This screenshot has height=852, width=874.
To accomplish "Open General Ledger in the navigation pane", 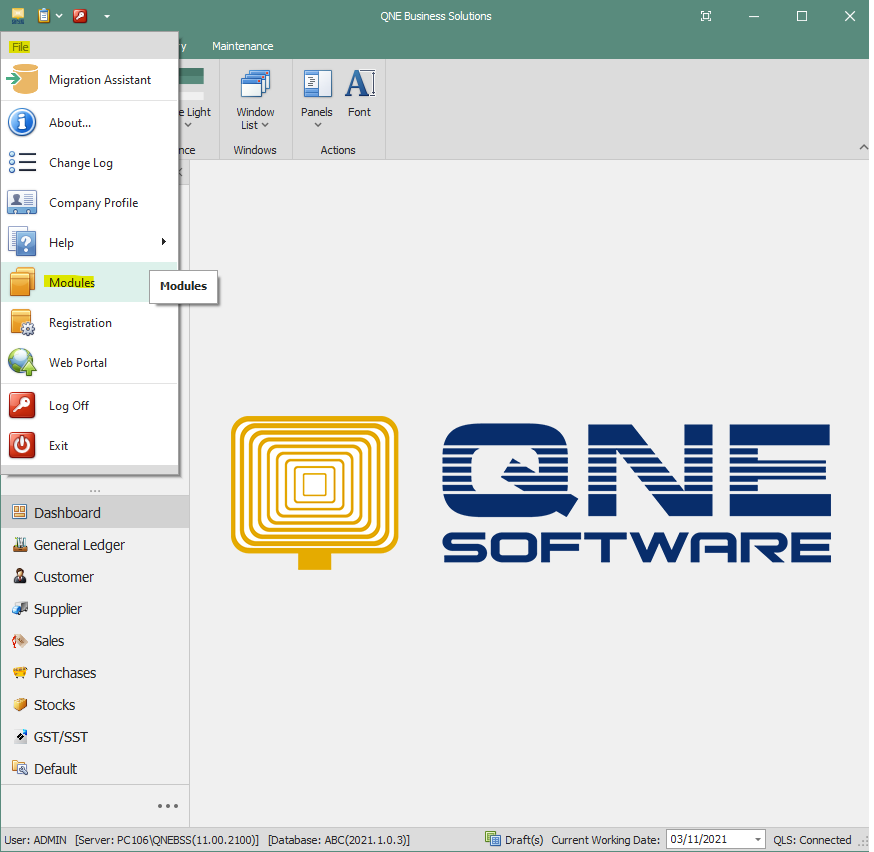I will coord(79,545).
